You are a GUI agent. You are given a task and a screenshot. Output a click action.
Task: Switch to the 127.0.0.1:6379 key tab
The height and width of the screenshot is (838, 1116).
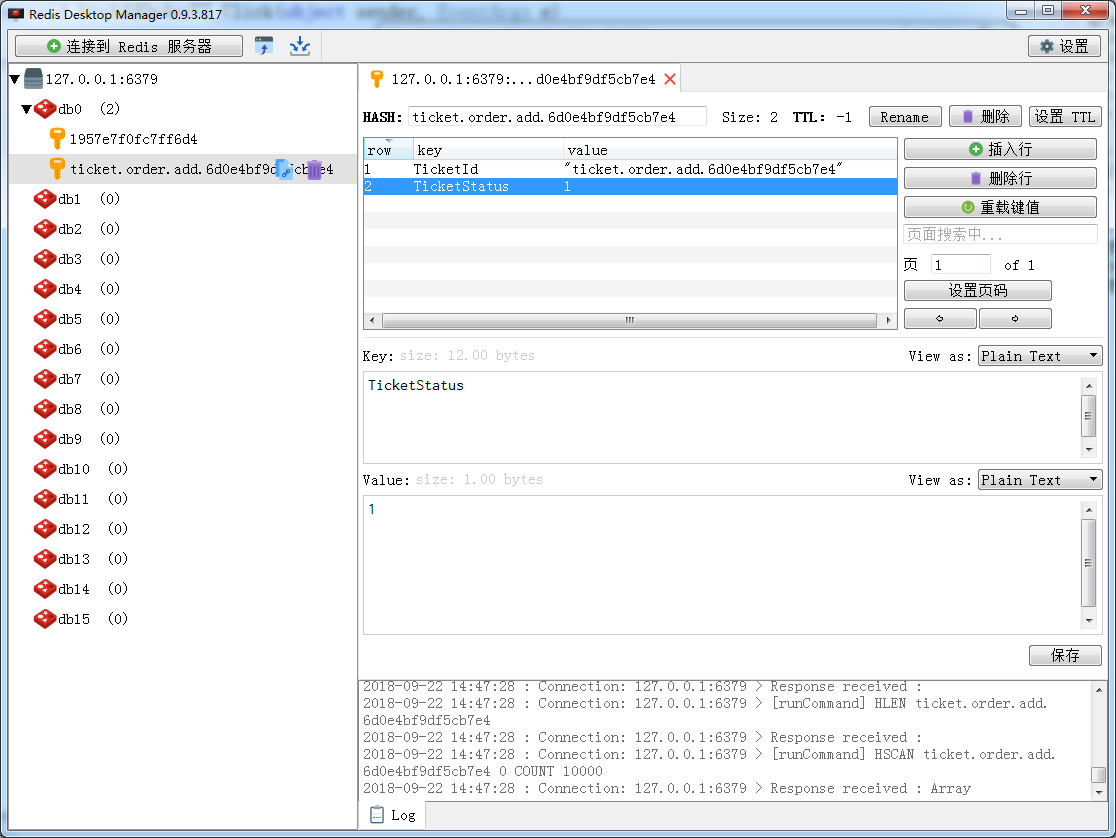[522, 79]
